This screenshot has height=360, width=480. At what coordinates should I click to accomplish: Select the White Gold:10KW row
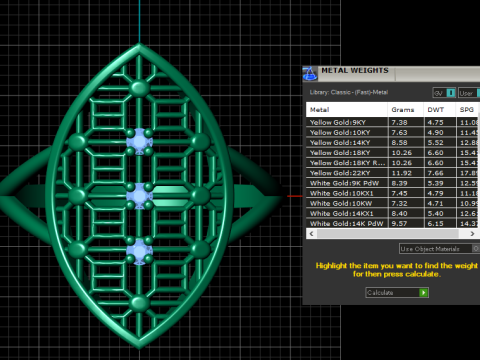(x=392, y=203)
